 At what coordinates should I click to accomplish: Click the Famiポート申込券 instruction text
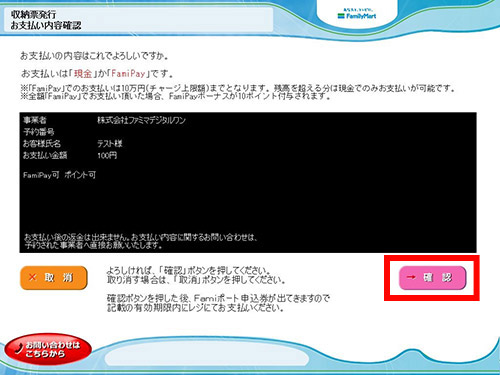218,303
